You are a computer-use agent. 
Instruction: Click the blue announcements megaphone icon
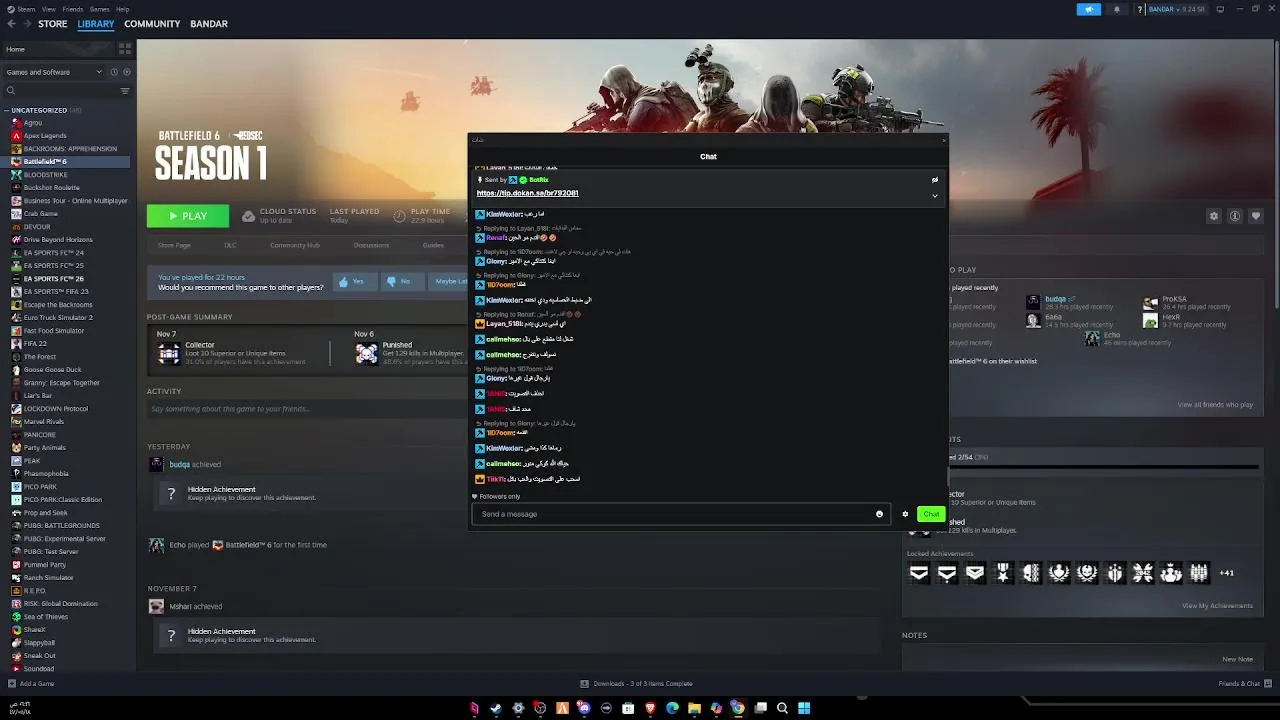coord(1089,9)
